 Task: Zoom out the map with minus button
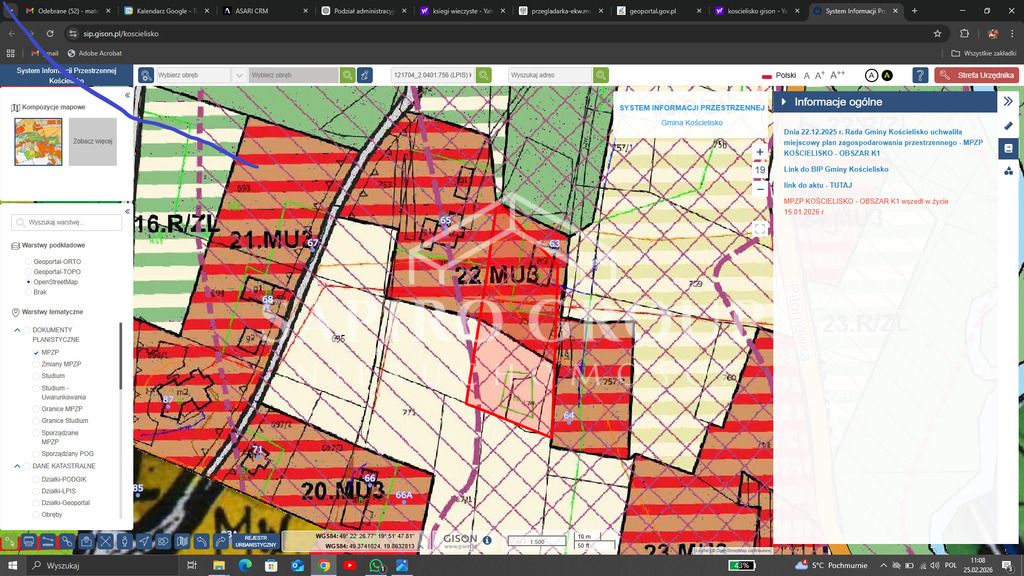760,188
